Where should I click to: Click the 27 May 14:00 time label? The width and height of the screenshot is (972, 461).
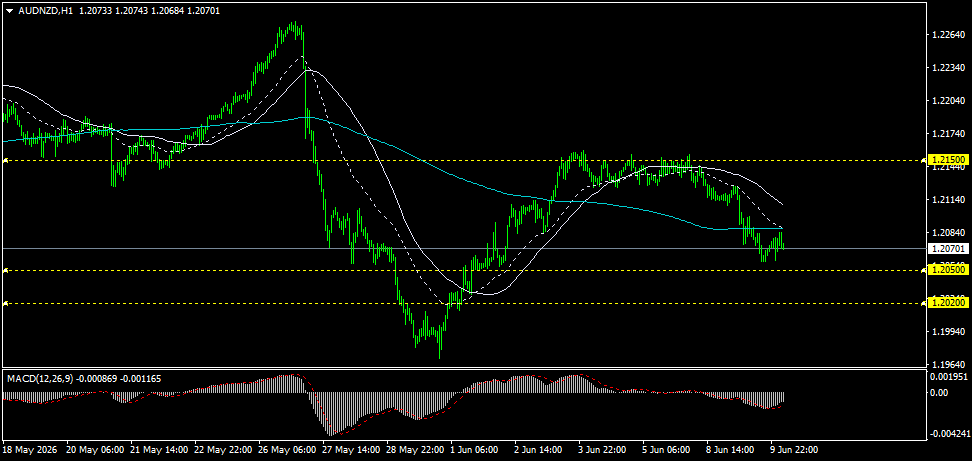coord(351,449)
